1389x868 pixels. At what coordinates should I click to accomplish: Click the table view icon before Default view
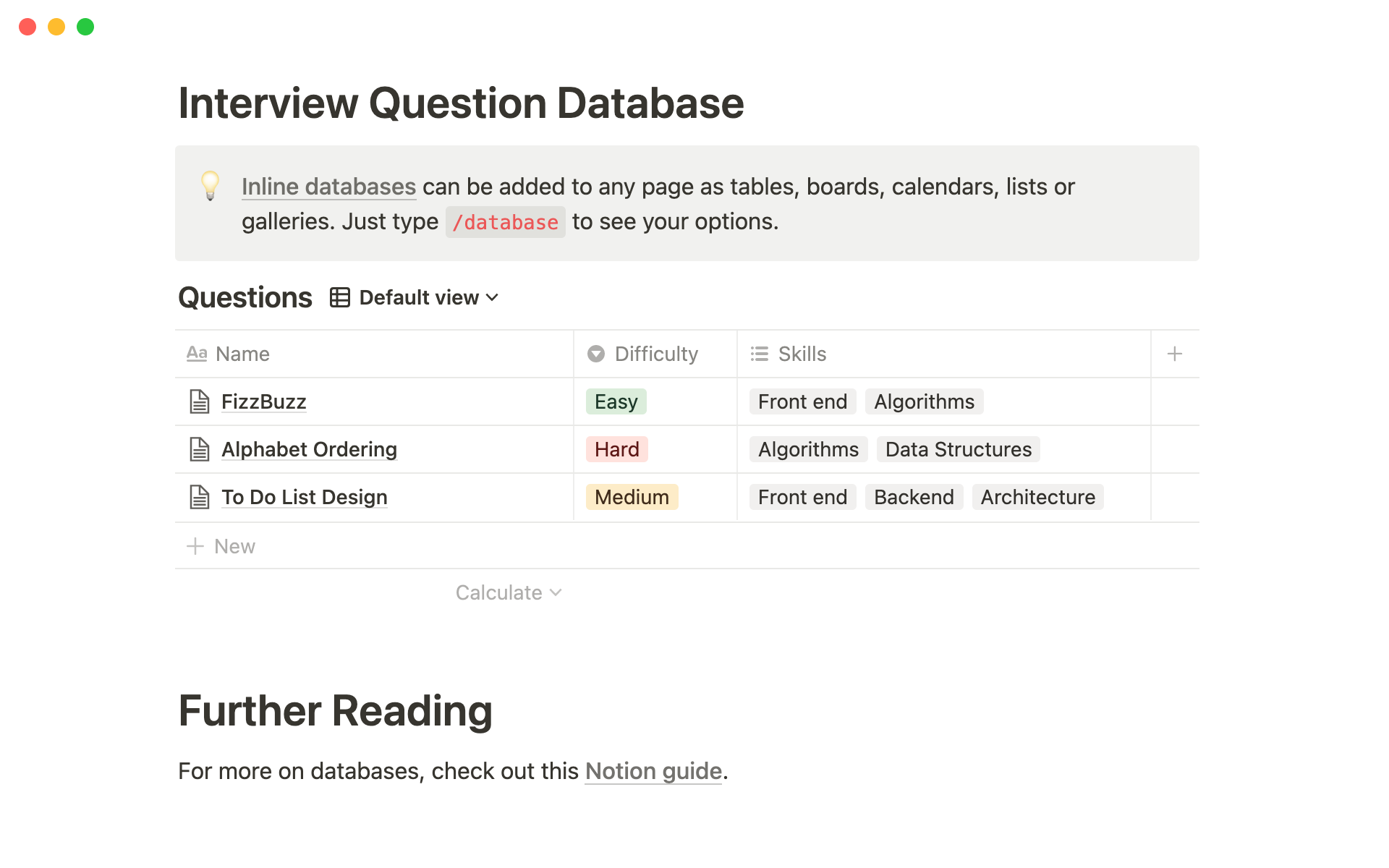(339, 297)
